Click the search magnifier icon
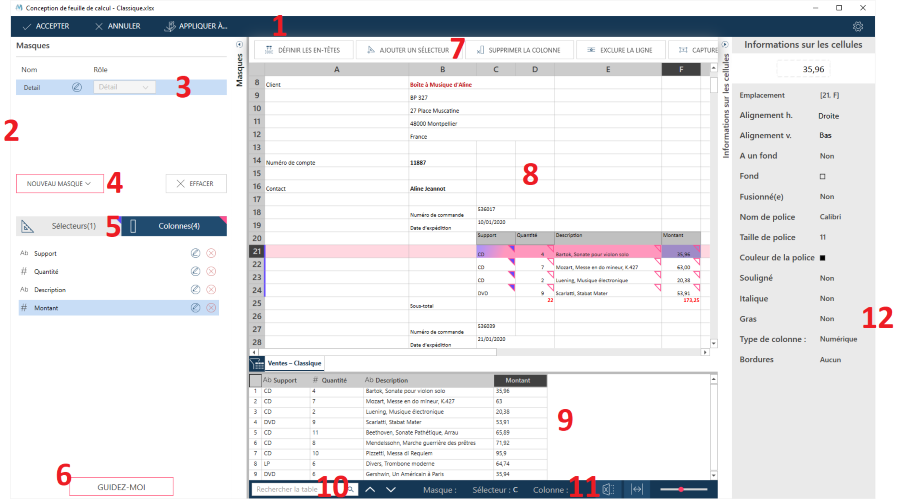Image resolution: width=900 pixels, height=499 pixels. tap(351, 489)
